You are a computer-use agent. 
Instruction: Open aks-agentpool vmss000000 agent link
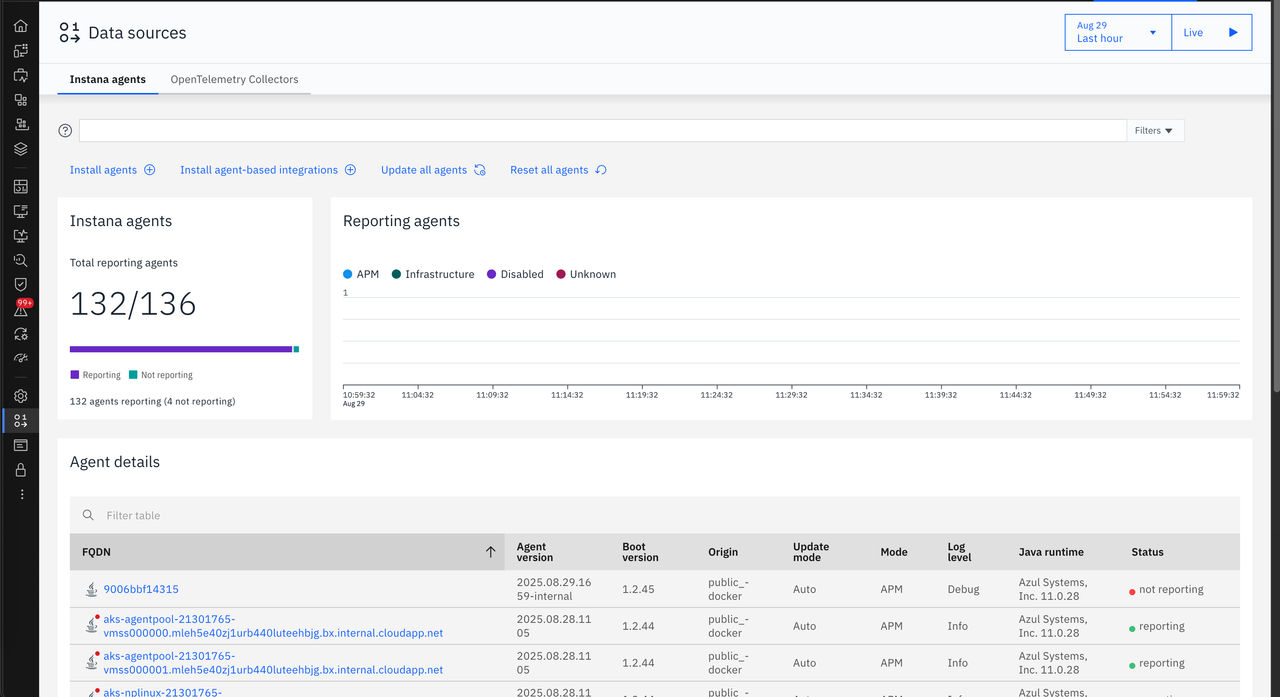[273, 626]
